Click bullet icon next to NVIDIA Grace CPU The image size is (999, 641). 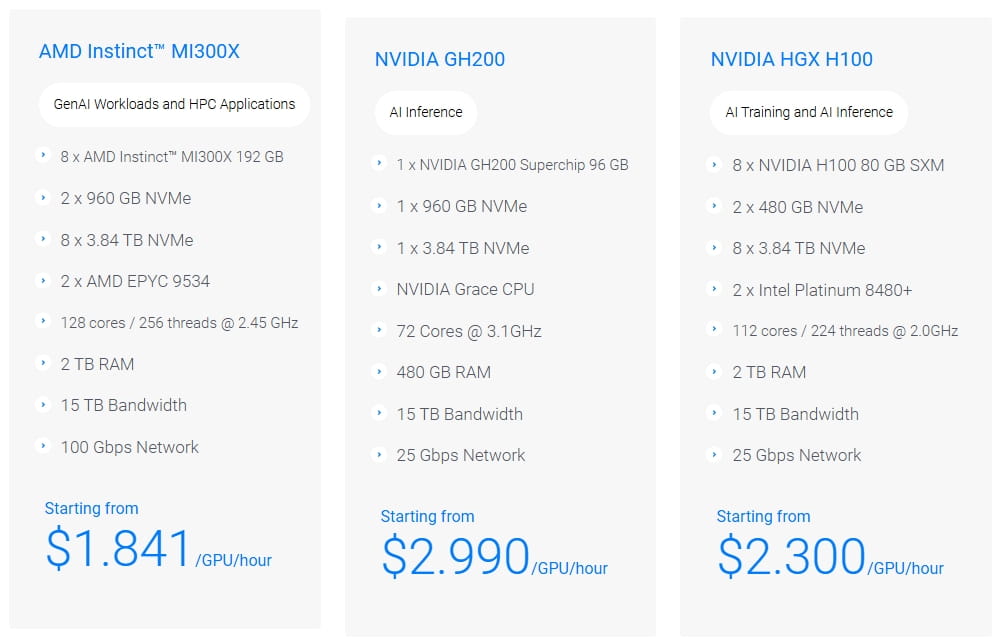click(379, 288)
